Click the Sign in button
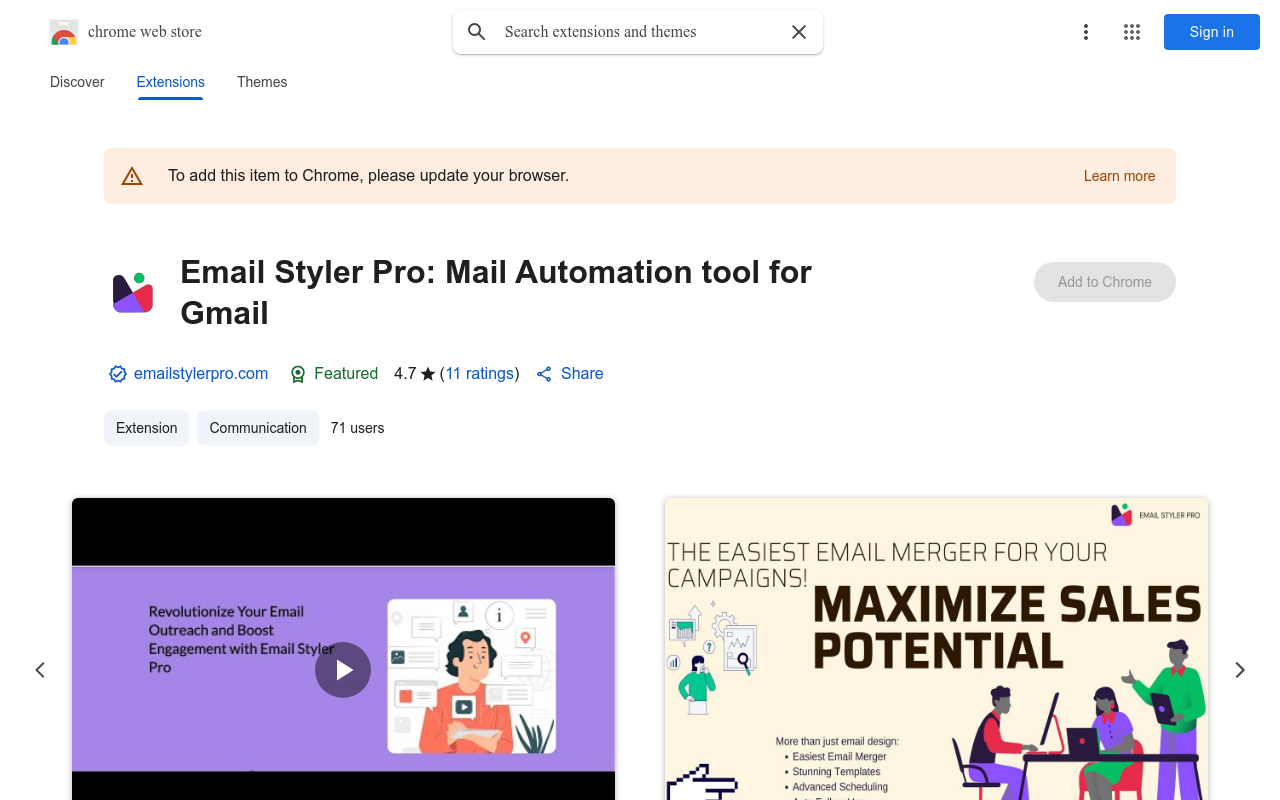Image resolution: width=1280 pixels, height=800 pixels. [x=1212, y=32]
